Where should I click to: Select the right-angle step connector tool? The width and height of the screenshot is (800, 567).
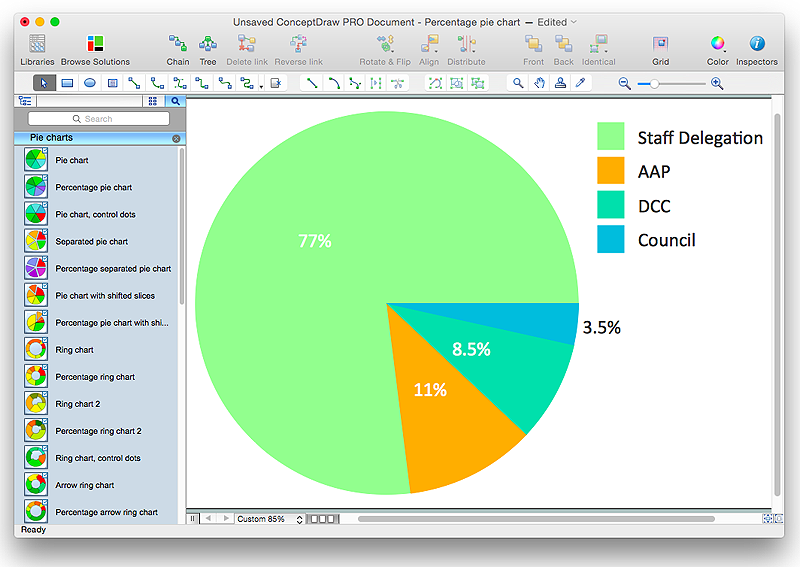[x=202, y=83]
